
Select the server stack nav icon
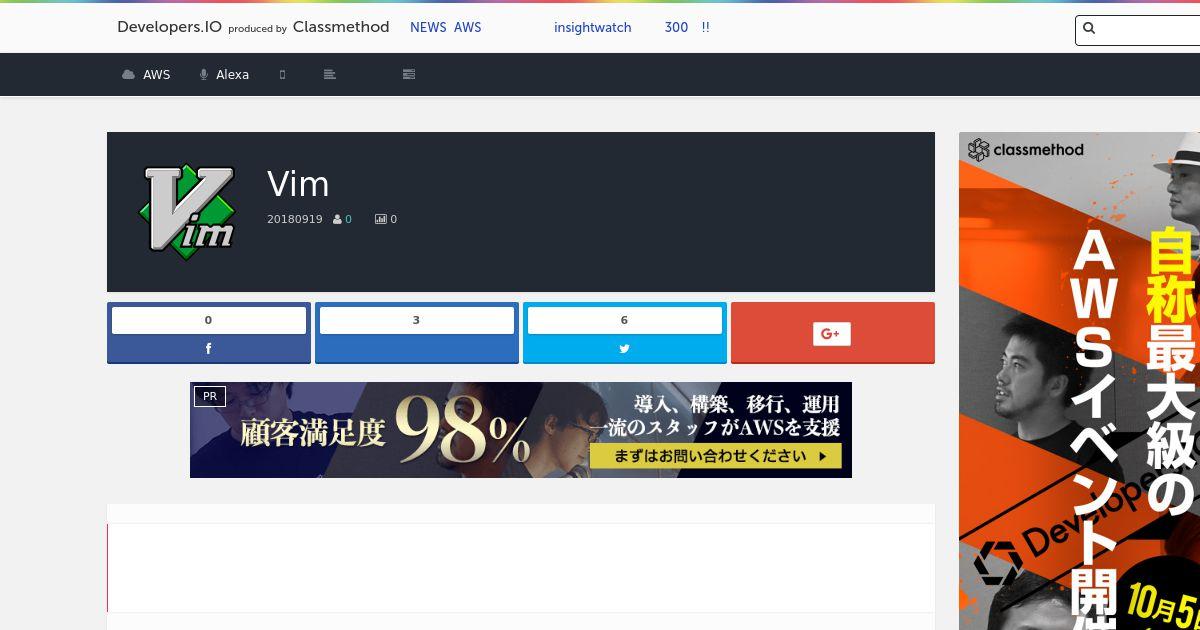coord(408,74)
